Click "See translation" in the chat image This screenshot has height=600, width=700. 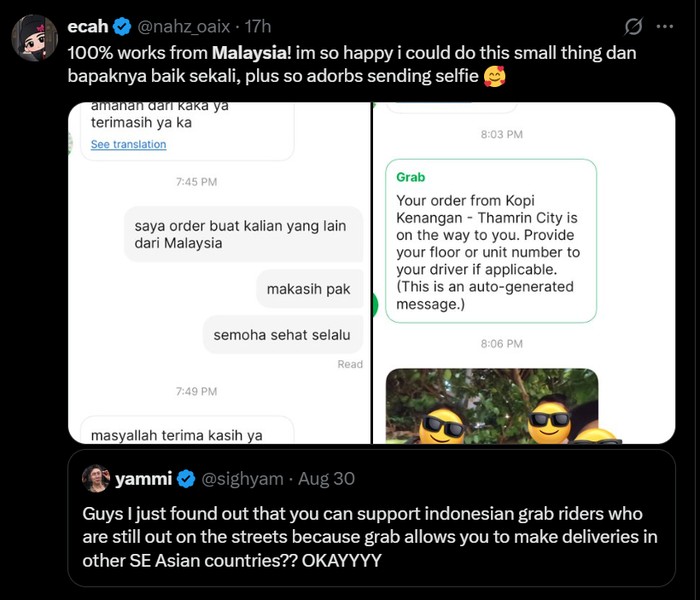coord(128,144)
